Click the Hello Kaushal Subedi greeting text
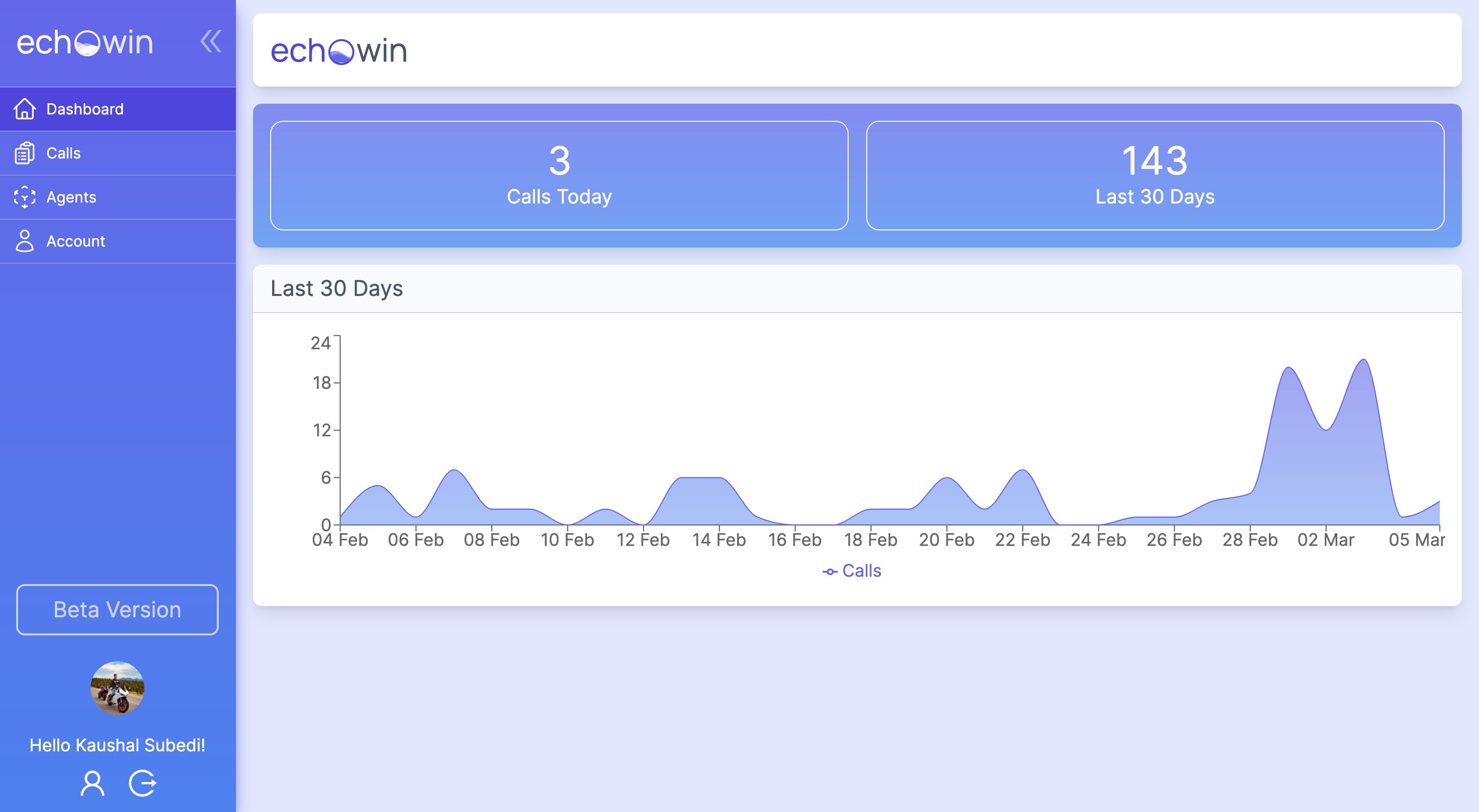The width and height of the screenshot is (1479, 812). pos(117,745)
